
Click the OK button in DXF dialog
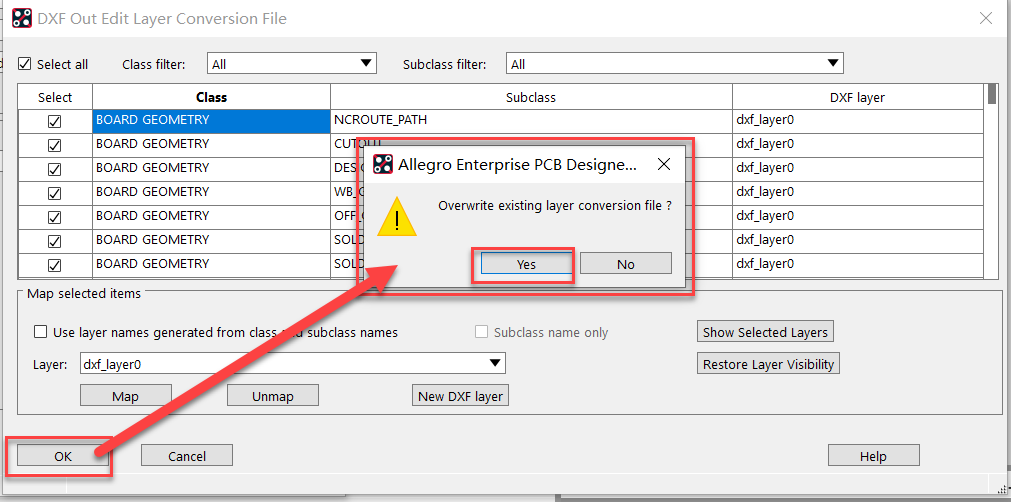pos(63,456)
